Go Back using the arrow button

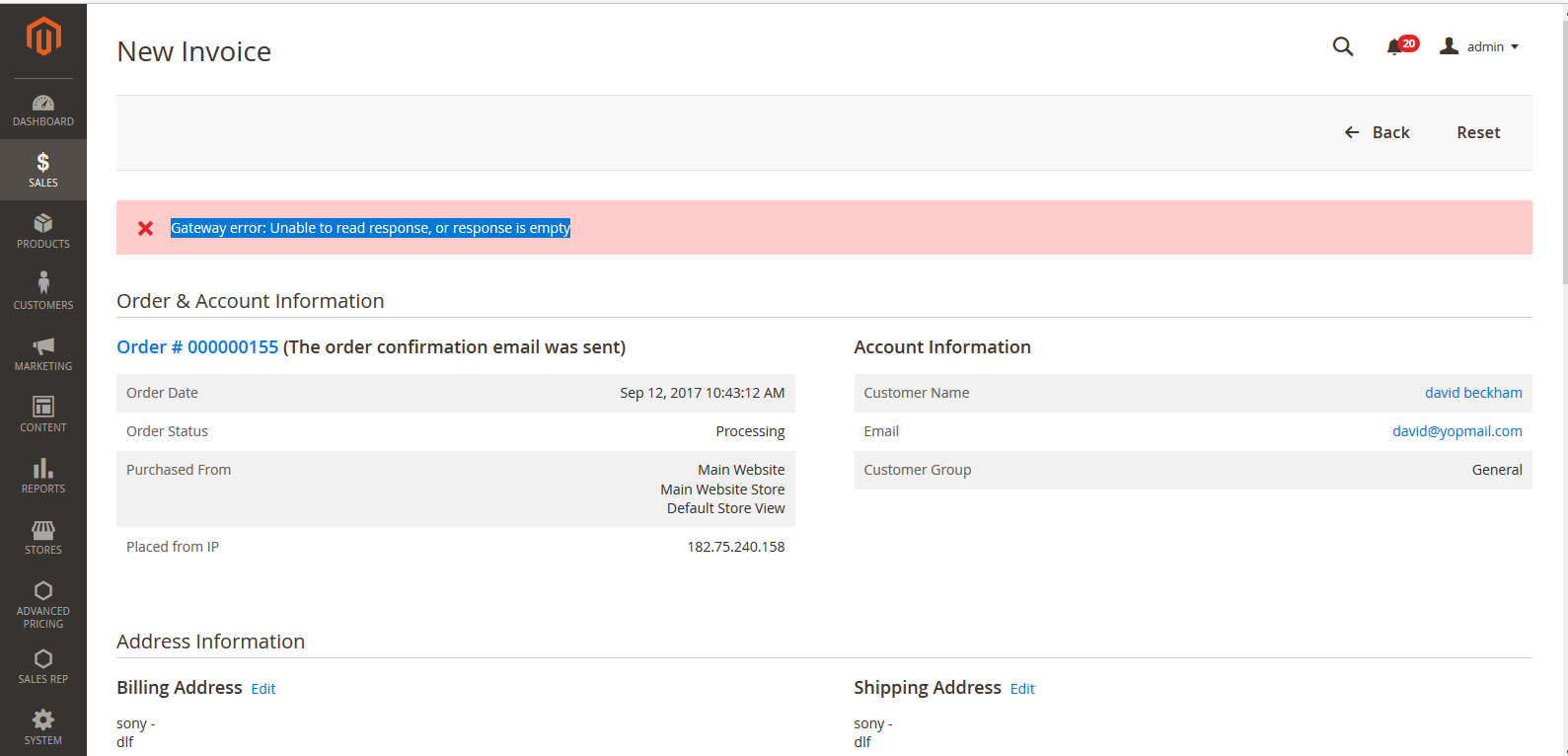coord(1378,132)
